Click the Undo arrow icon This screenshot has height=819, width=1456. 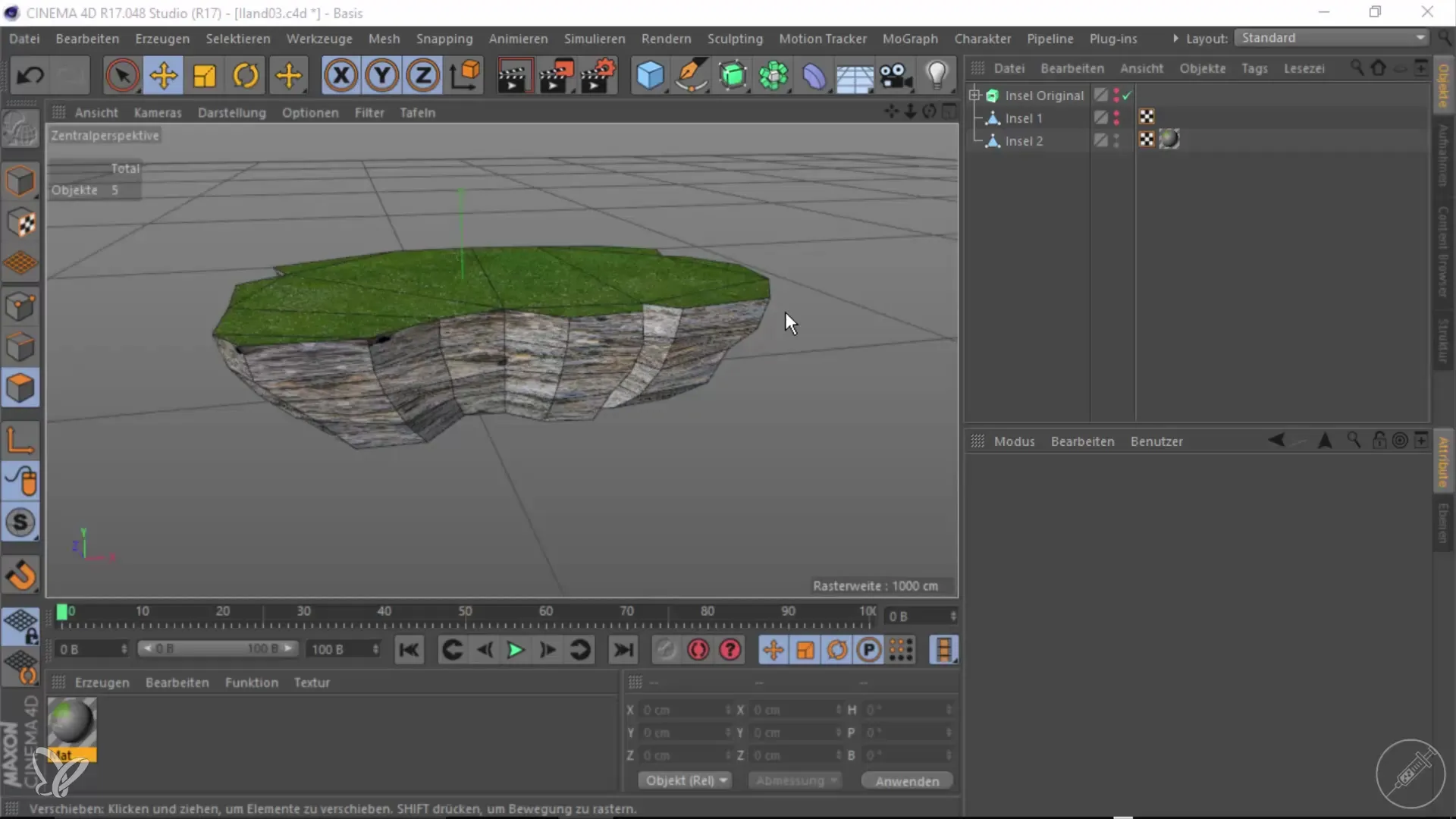[30, 75]
